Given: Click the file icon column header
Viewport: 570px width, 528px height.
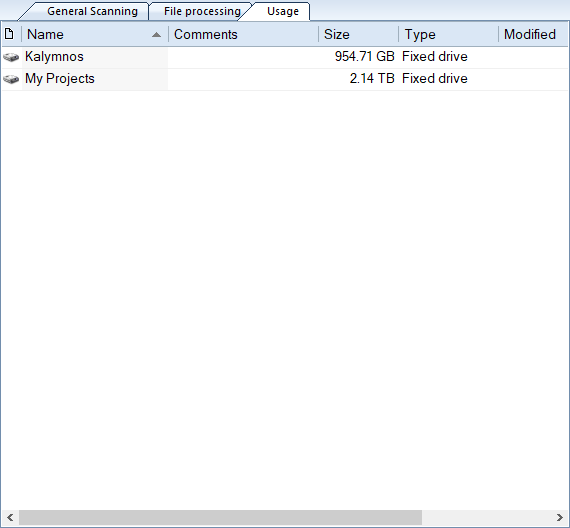Looking at the screenshot, I should pyautogui.click(x=9, y=34).
